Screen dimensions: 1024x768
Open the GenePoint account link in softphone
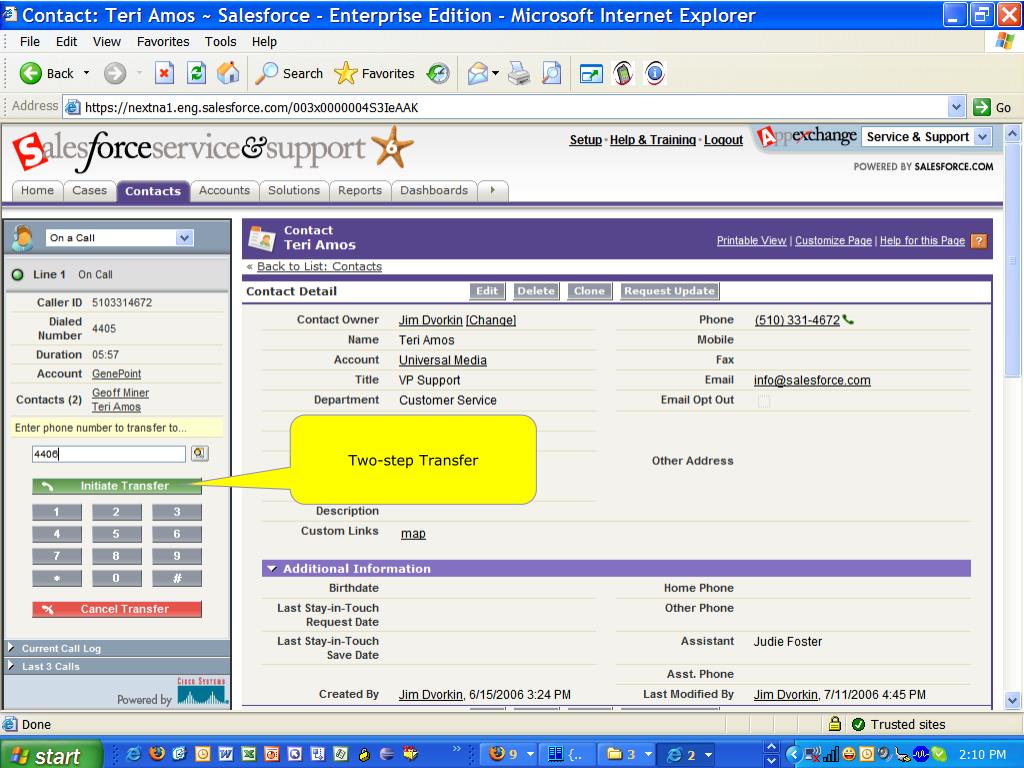click(116, 374)
